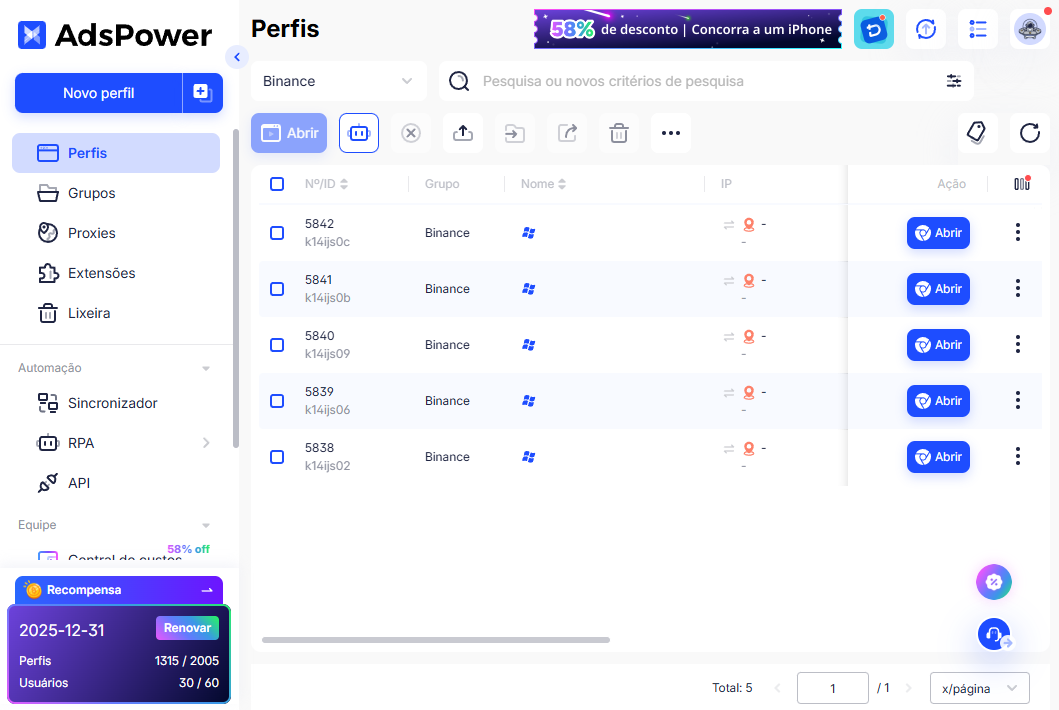Viewport: 1059px width, 710px height.
Task: Open Sincronizador in sidebar
Action: [x=116, y=403]
